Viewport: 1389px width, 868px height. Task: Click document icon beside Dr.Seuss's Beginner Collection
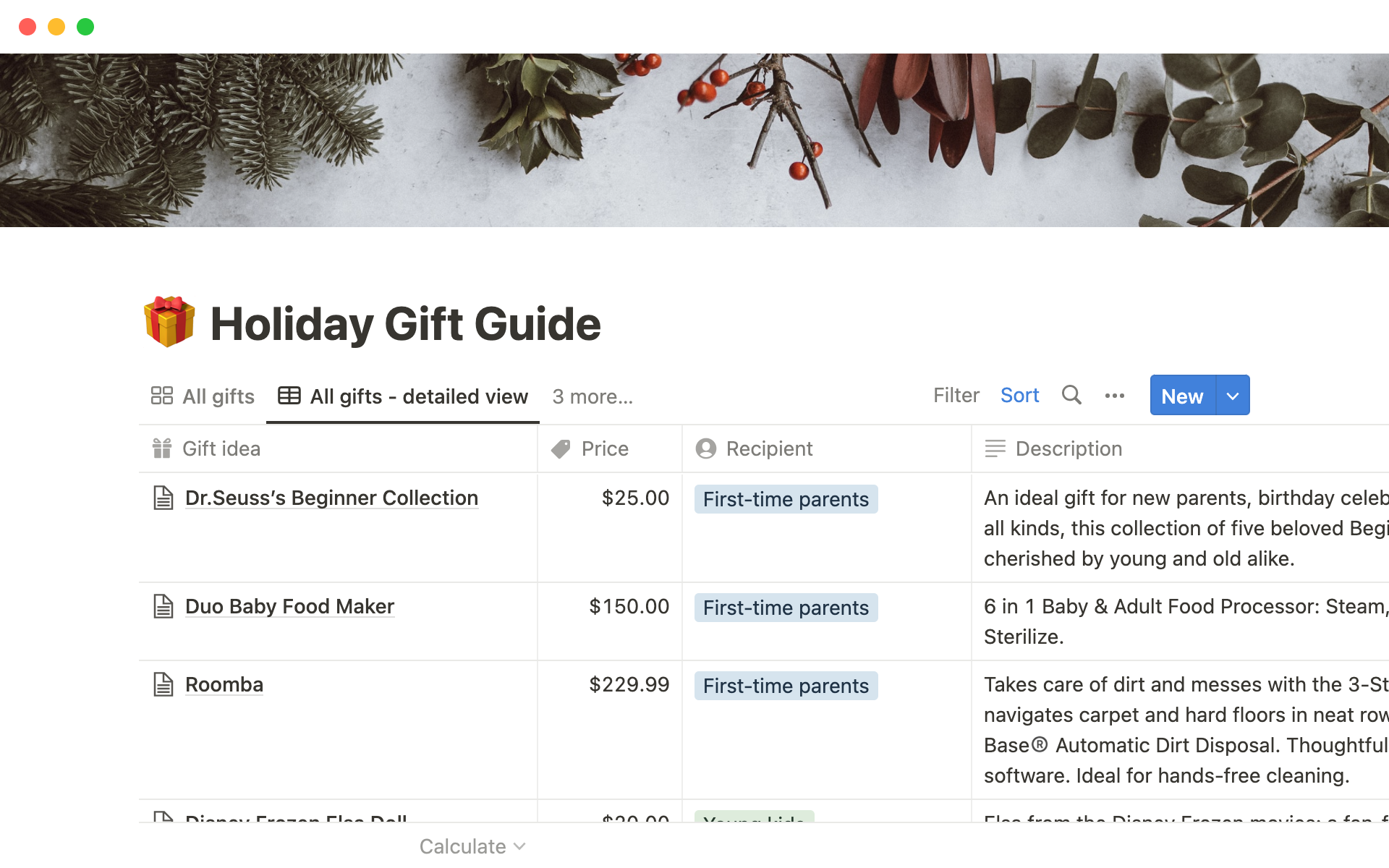coord(163,498)
